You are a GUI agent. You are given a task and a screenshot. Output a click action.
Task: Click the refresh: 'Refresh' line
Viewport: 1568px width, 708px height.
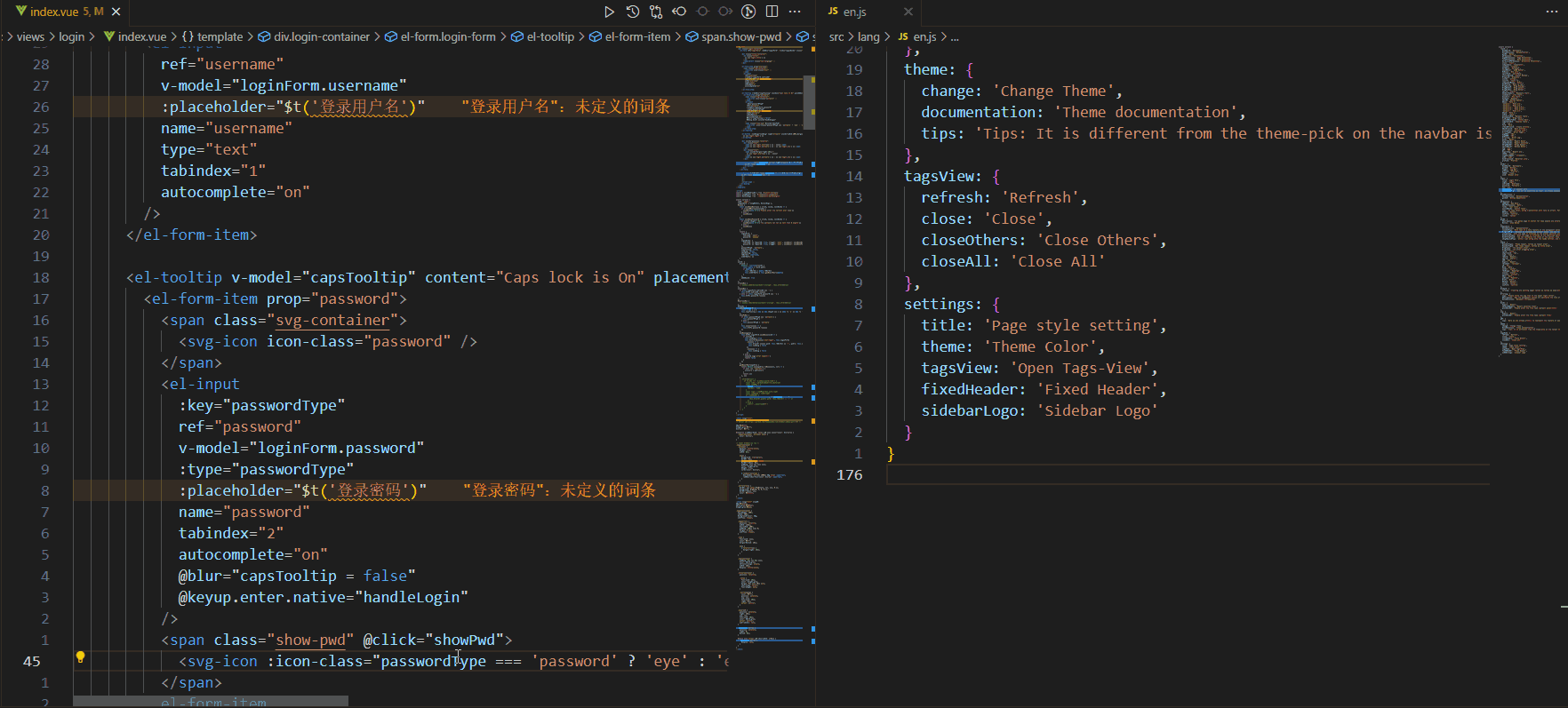[1004, 197]
